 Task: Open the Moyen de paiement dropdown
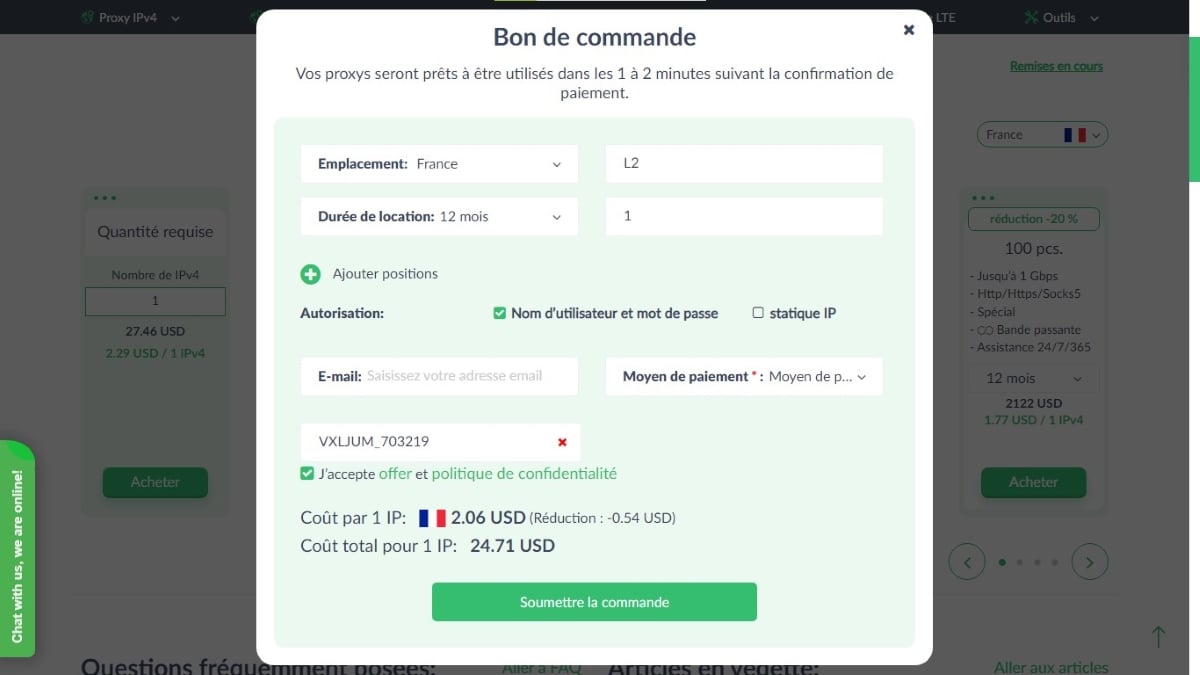744,377
